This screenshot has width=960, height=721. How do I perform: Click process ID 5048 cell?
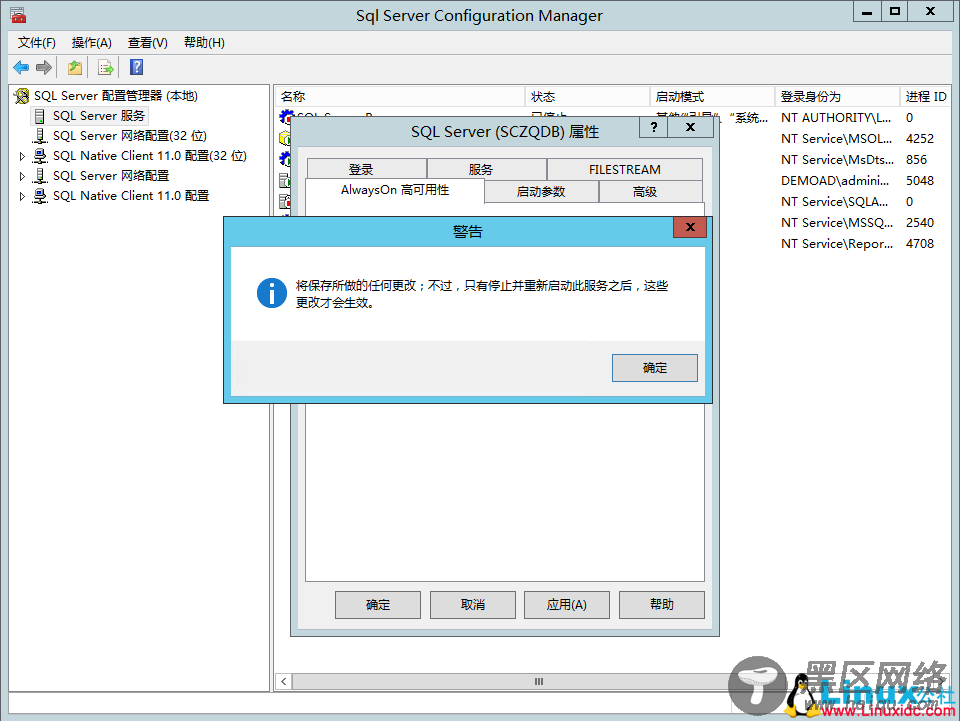920,181
